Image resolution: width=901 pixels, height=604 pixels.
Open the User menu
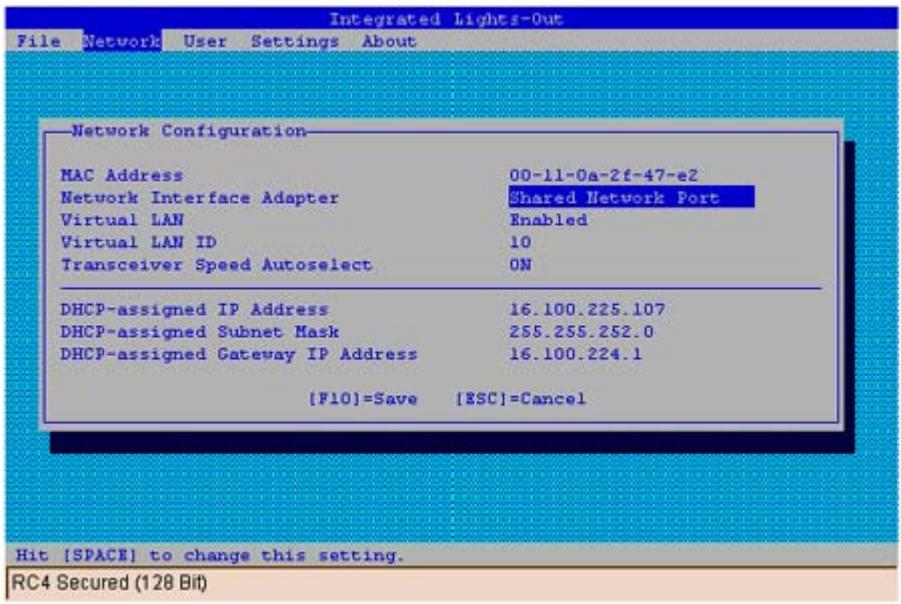(205, 41)
